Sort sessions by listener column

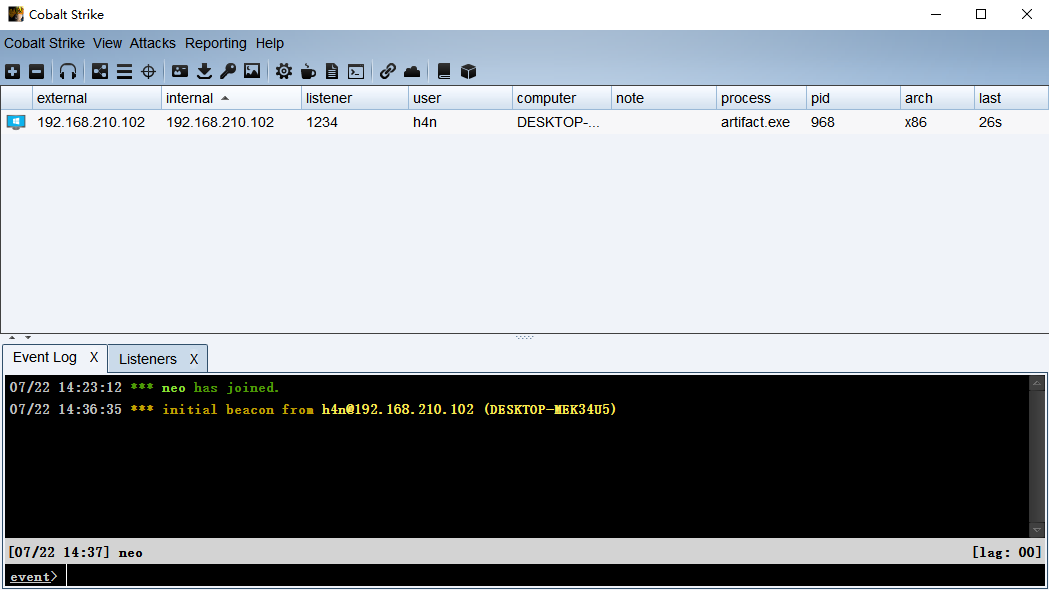(x=355, y=98)
